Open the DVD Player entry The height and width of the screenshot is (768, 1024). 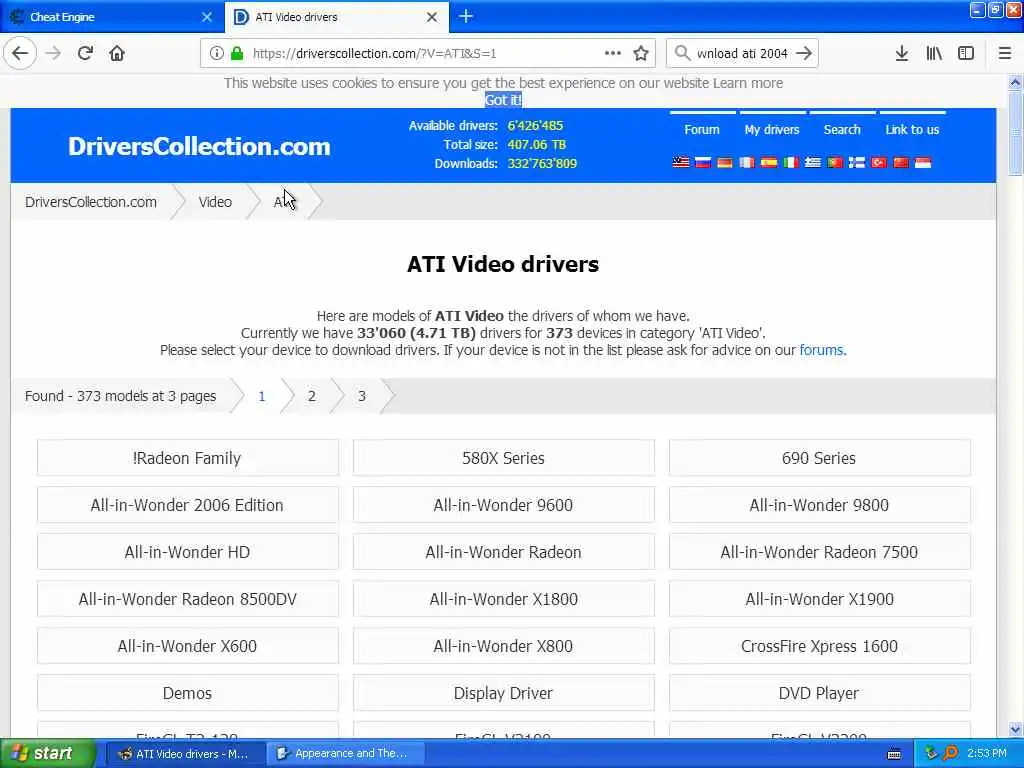819,693
